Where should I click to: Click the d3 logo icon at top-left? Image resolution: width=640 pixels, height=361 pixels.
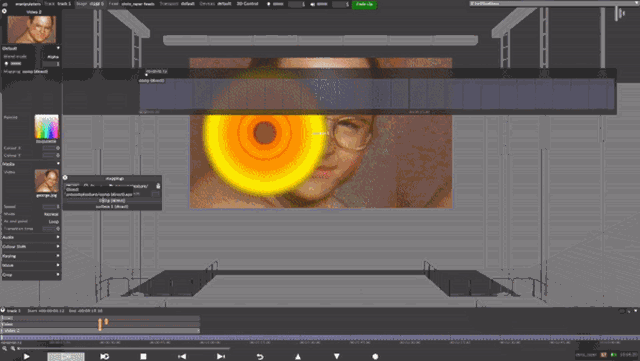[5, 4]
